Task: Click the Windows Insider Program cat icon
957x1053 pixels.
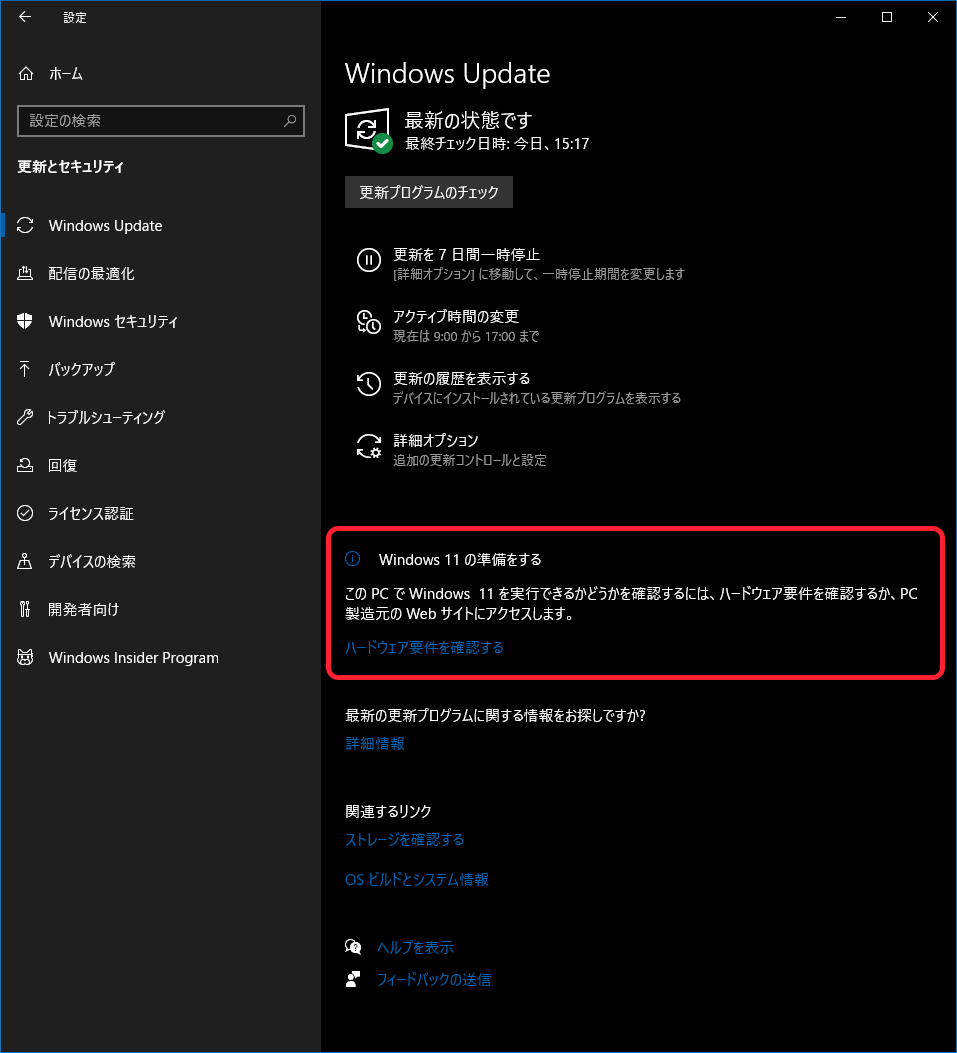Action: pos(26,657)
